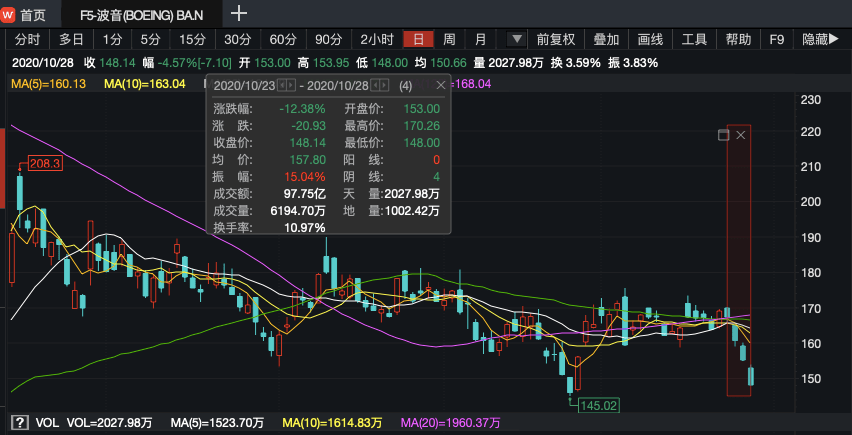This screenshot has height=435, width=852.
Task: Maximize the red selection range box icon
Action: tap(723, 135)
